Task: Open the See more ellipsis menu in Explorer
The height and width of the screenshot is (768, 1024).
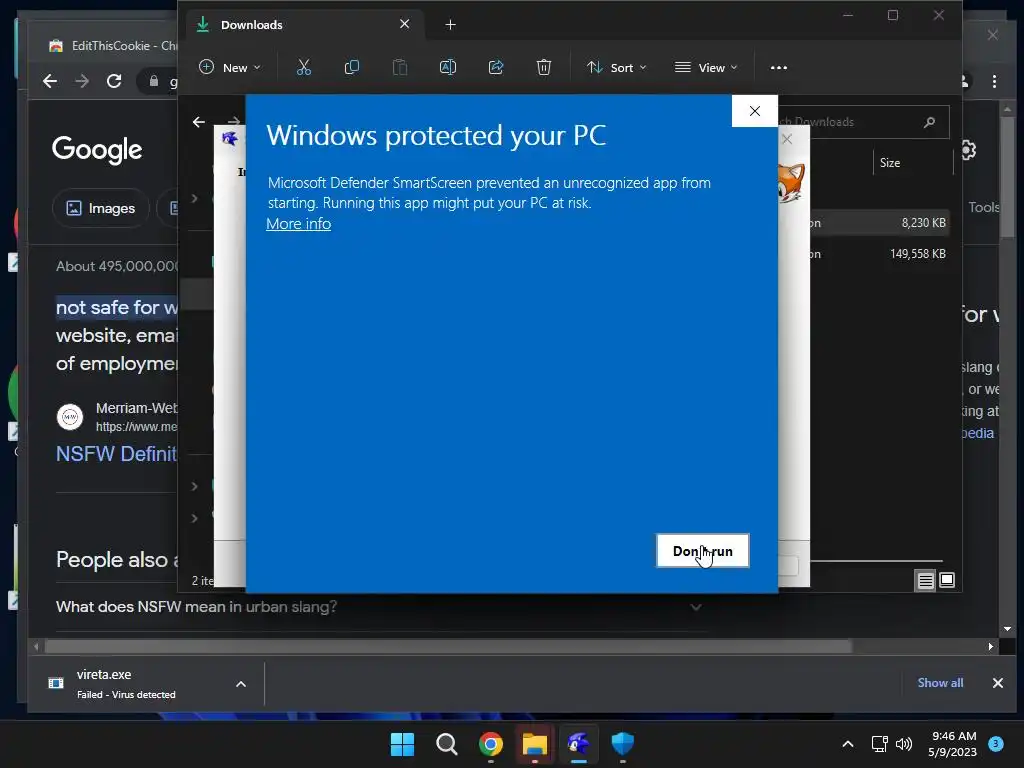Action: coord(778,68)
